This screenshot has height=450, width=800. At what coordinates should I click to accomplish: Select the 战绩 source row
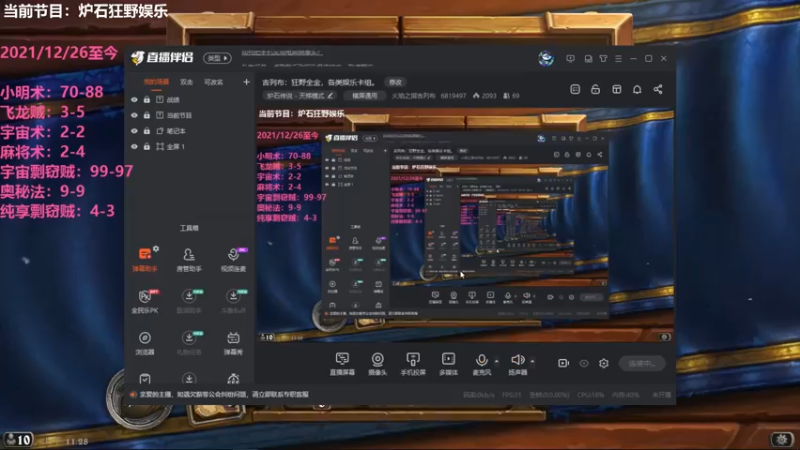click(189, 100)
